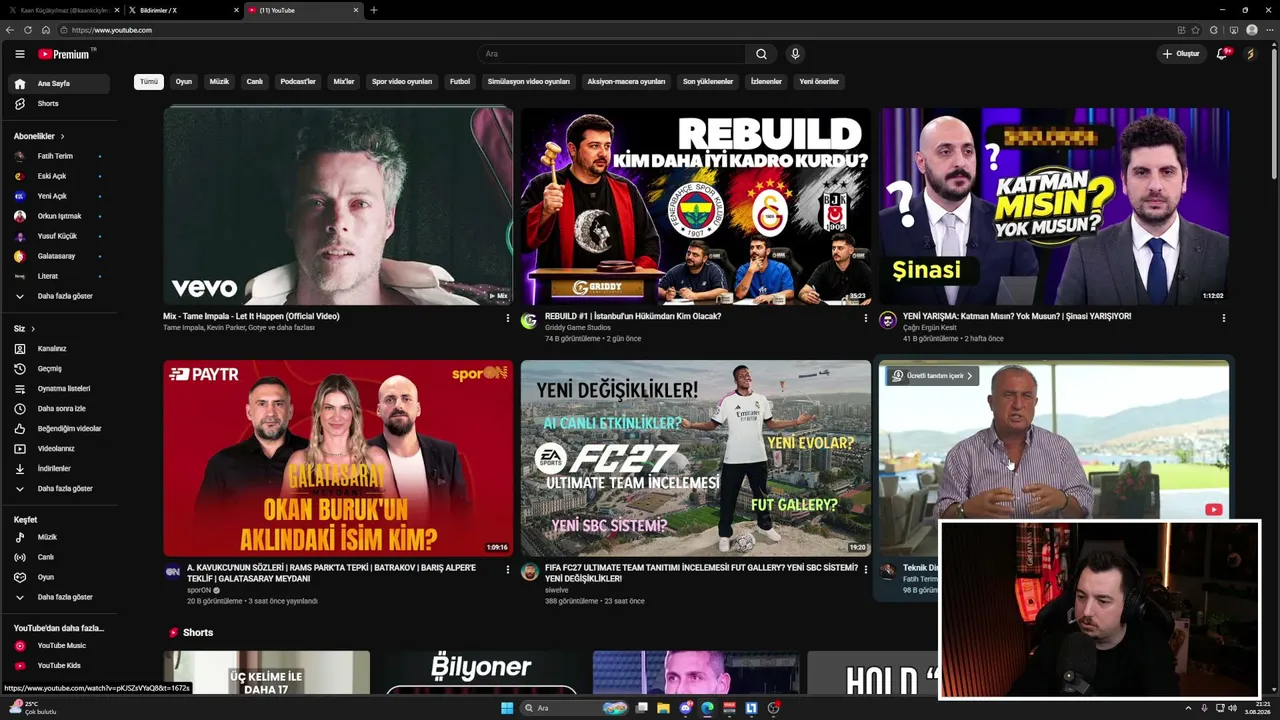The width and height of the screenshot is (1280, 720).
Task: Open Videolarınız in sidebar
Action: [59, 449]
